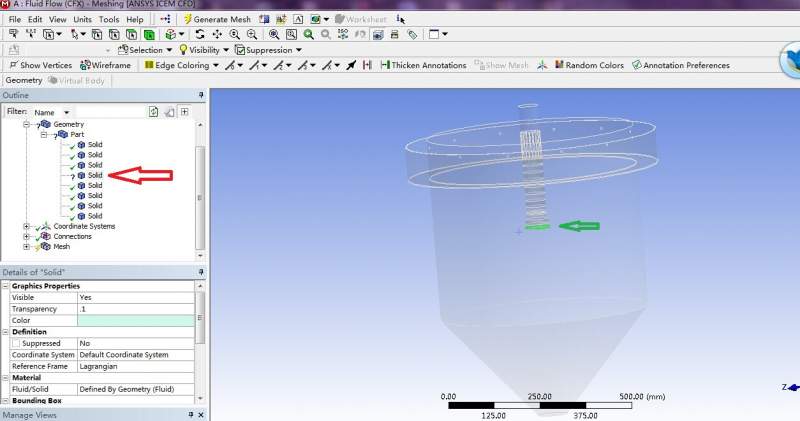The width and height of the screenshot is (800, 421).
Task: Click the Transparency value field
Action: click(x=136, y=309)
